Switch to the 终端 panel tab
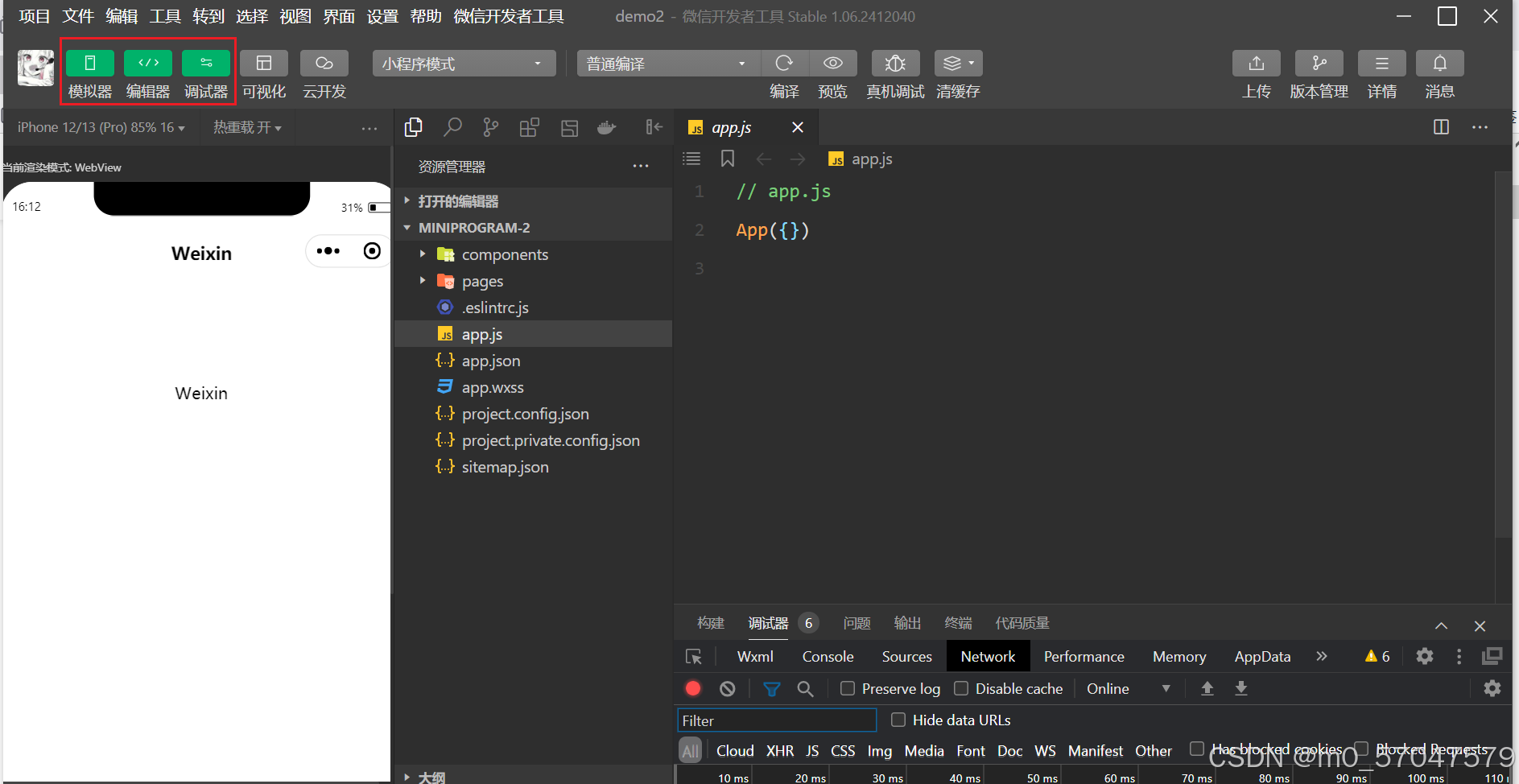Viewport: 1519px width, 784px height. [x=958, y=623]
